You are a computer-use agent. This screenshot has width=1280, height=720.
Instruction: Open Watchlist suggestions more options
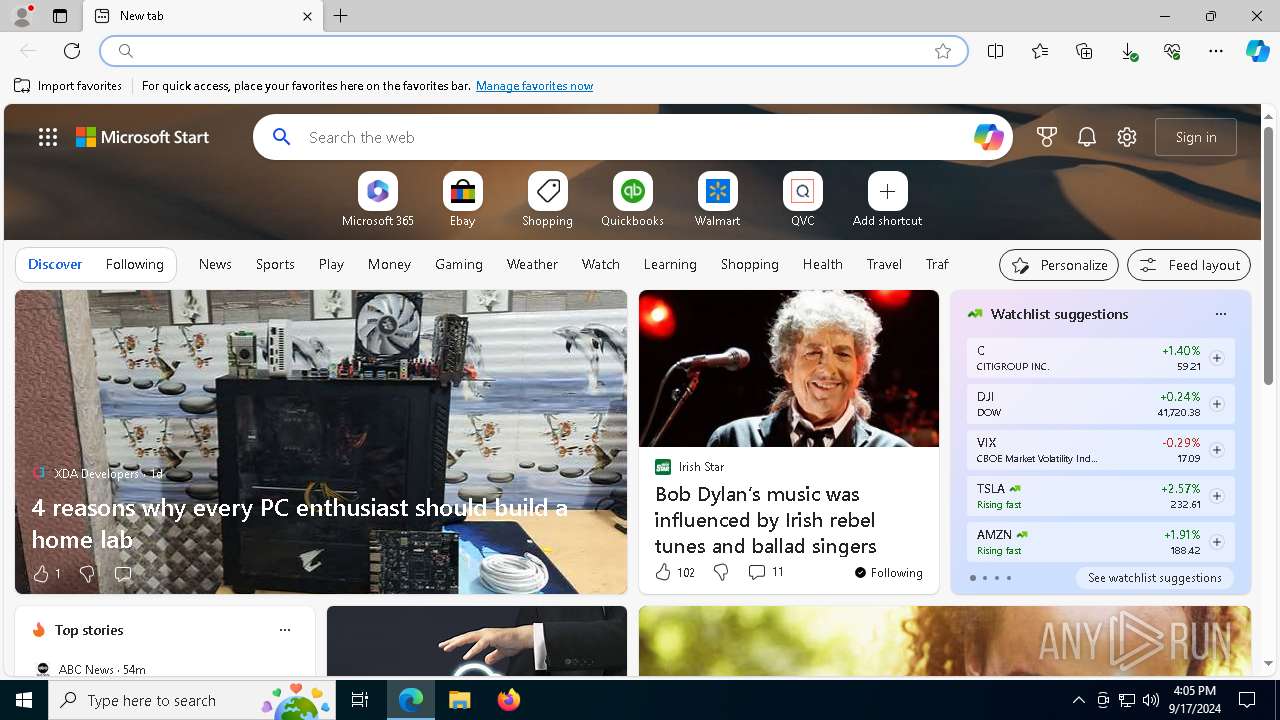pos(1220,314)
